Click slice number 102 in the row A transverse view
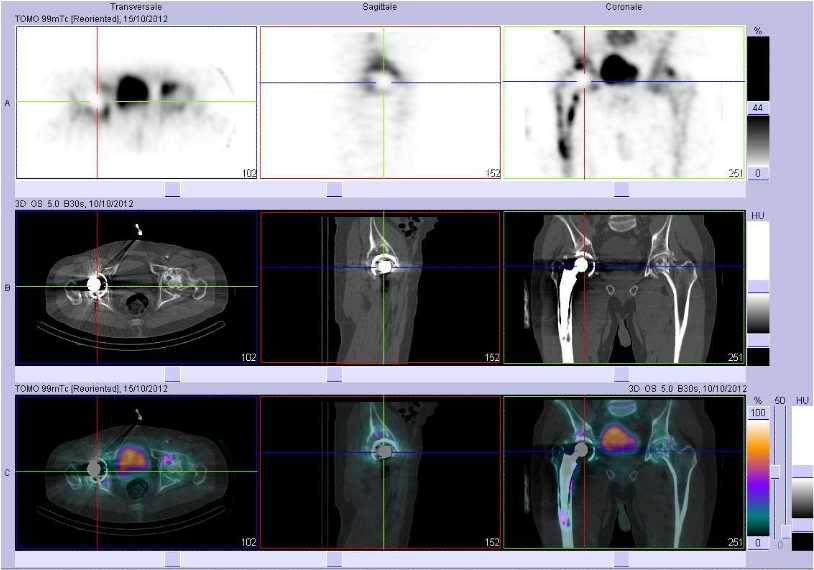Image resolution: width=814 pixels, height=570 pixels. click(x=249, y=173)
